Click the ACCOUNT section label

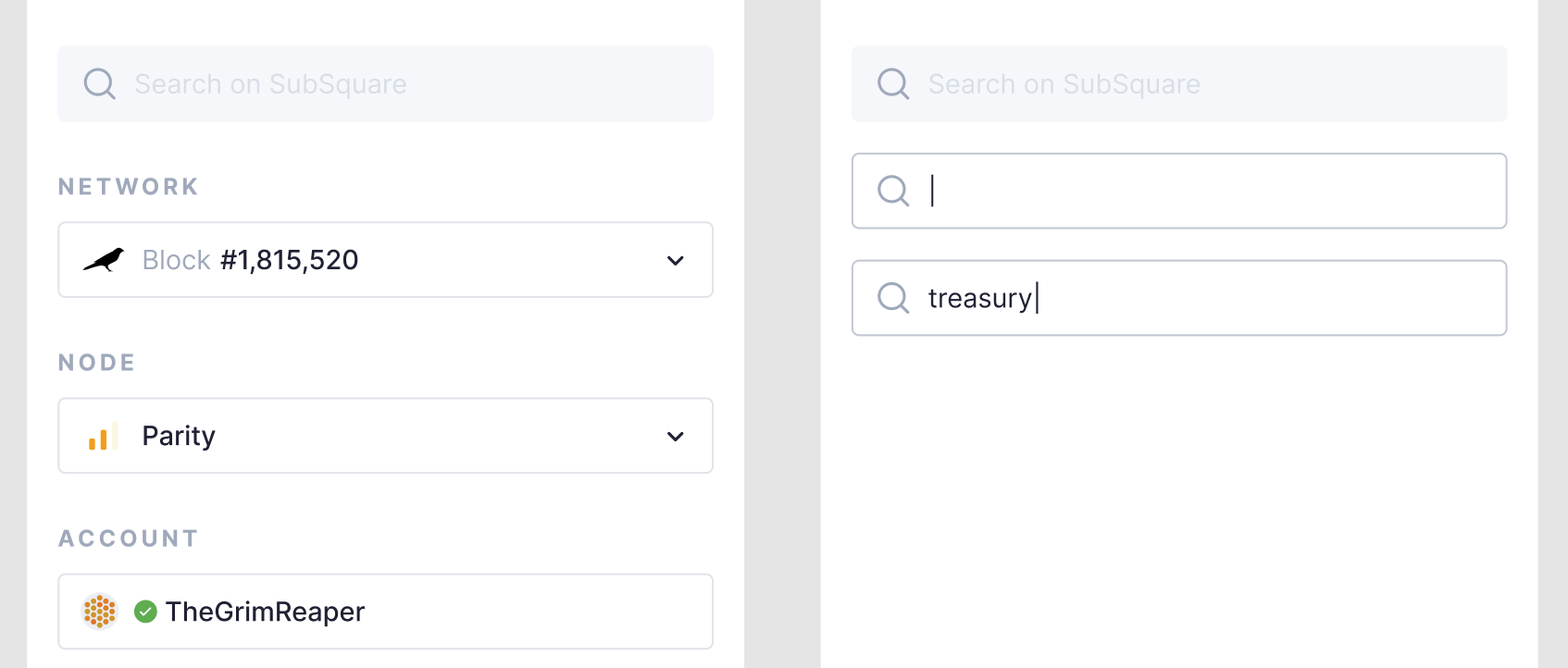pyautogui.click(x=128, y=538)
